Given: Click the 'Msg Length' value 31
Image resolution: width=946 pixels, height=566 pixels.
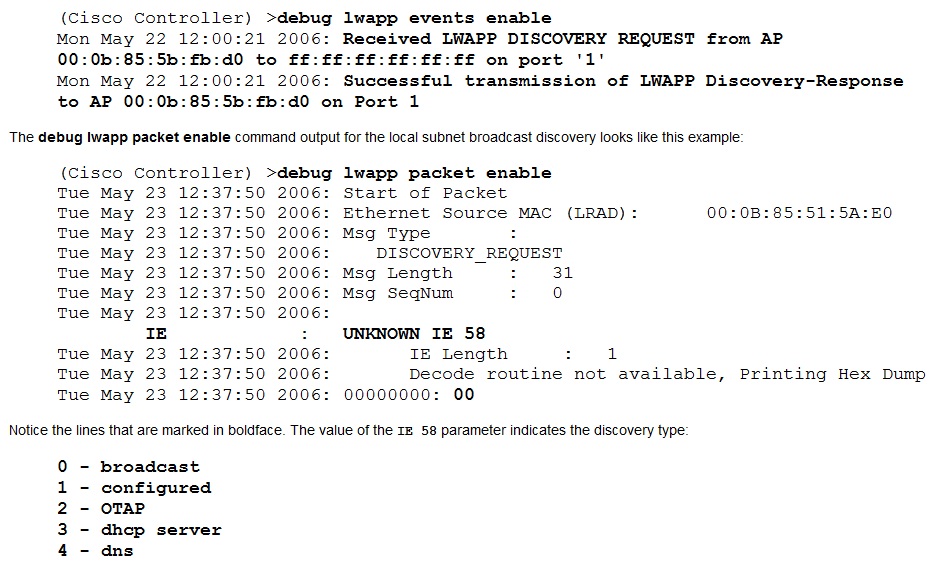Looking at the screenshot, I should [x=562, y=273].
